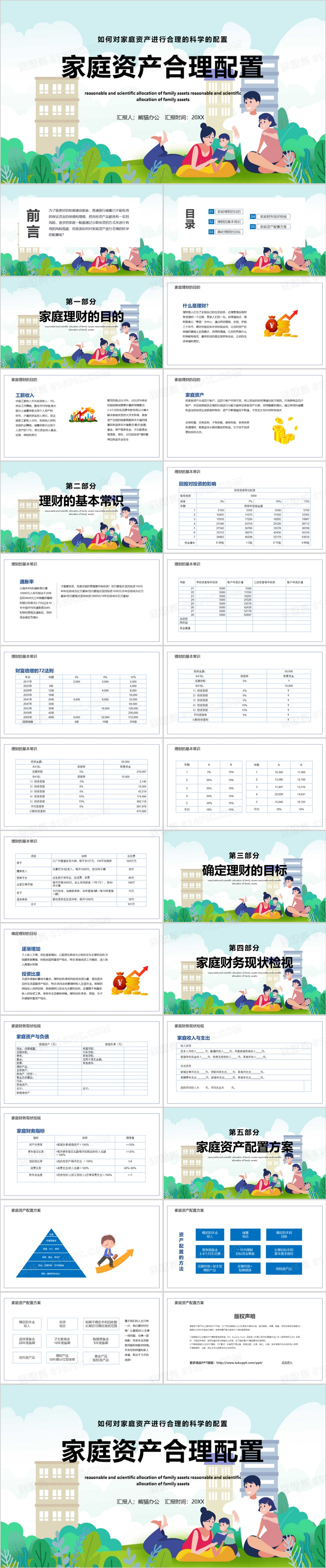Click outlined box 子女教育金 10年准备期
Image resolution: width=326 pixels, height=1568 pixels.
[62, 1340]
